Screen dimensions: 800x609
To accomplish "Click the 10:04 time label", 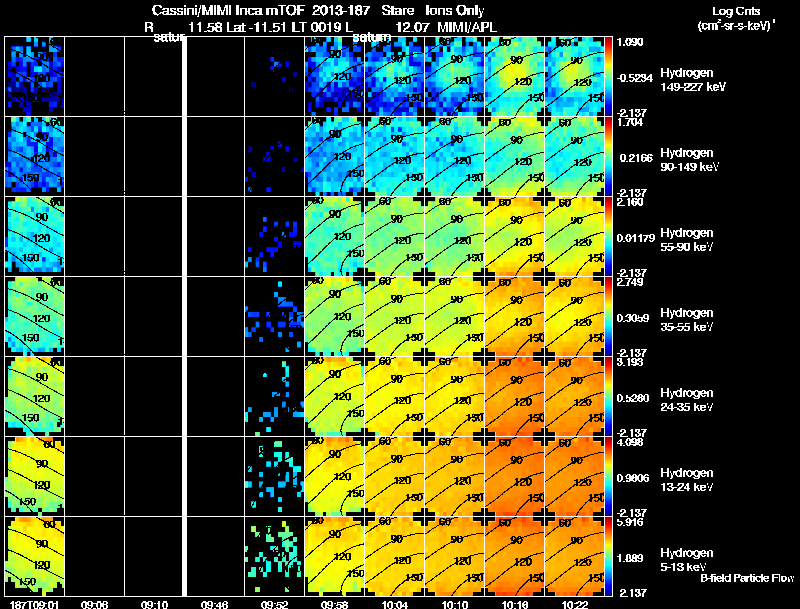I will [394, 604].
